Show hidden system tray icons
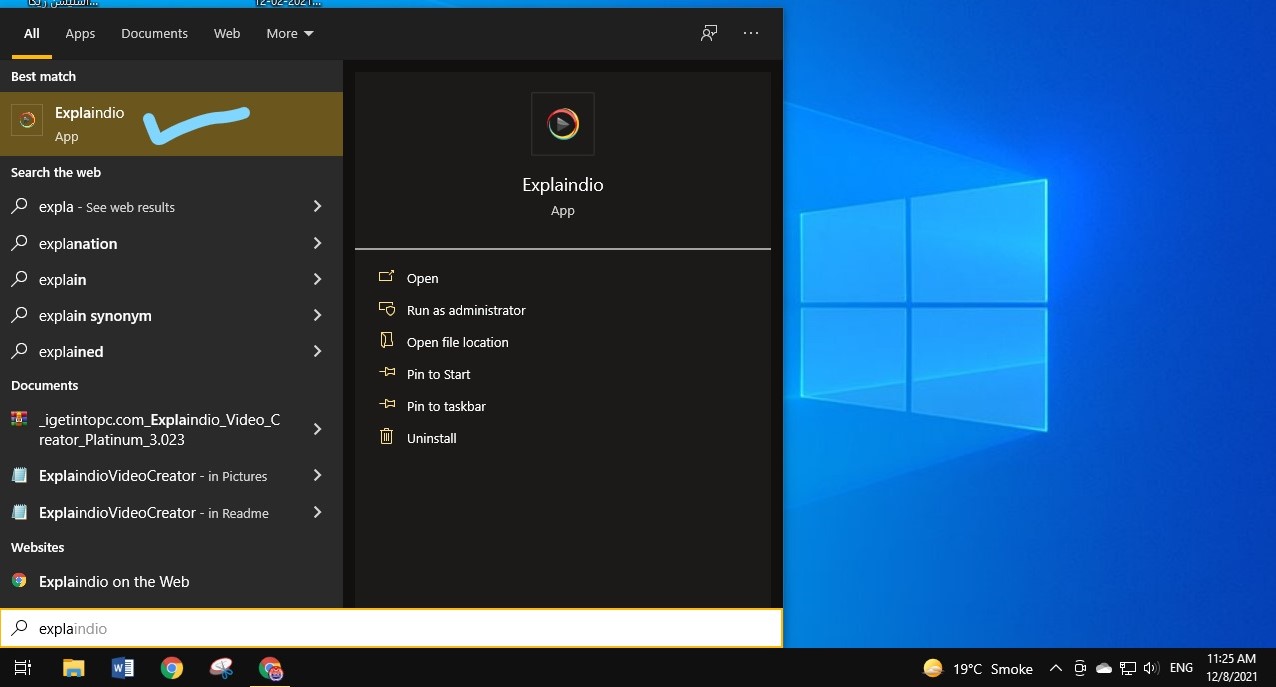1276x687 pixels. pos(1055,668)
